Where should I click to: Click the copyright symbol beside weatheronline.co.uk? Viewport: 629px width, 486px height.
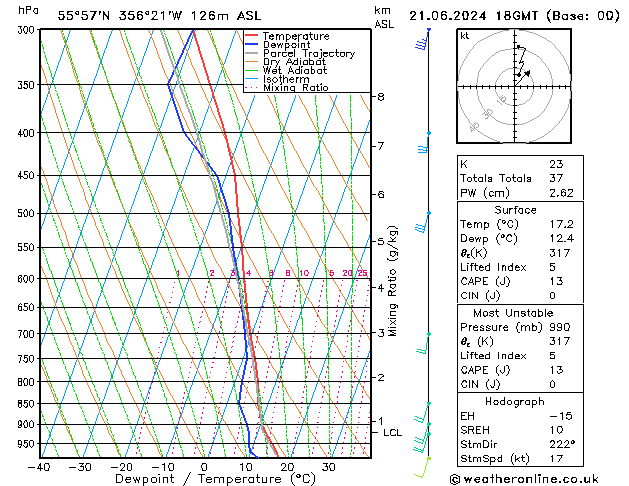click(457, 479)
